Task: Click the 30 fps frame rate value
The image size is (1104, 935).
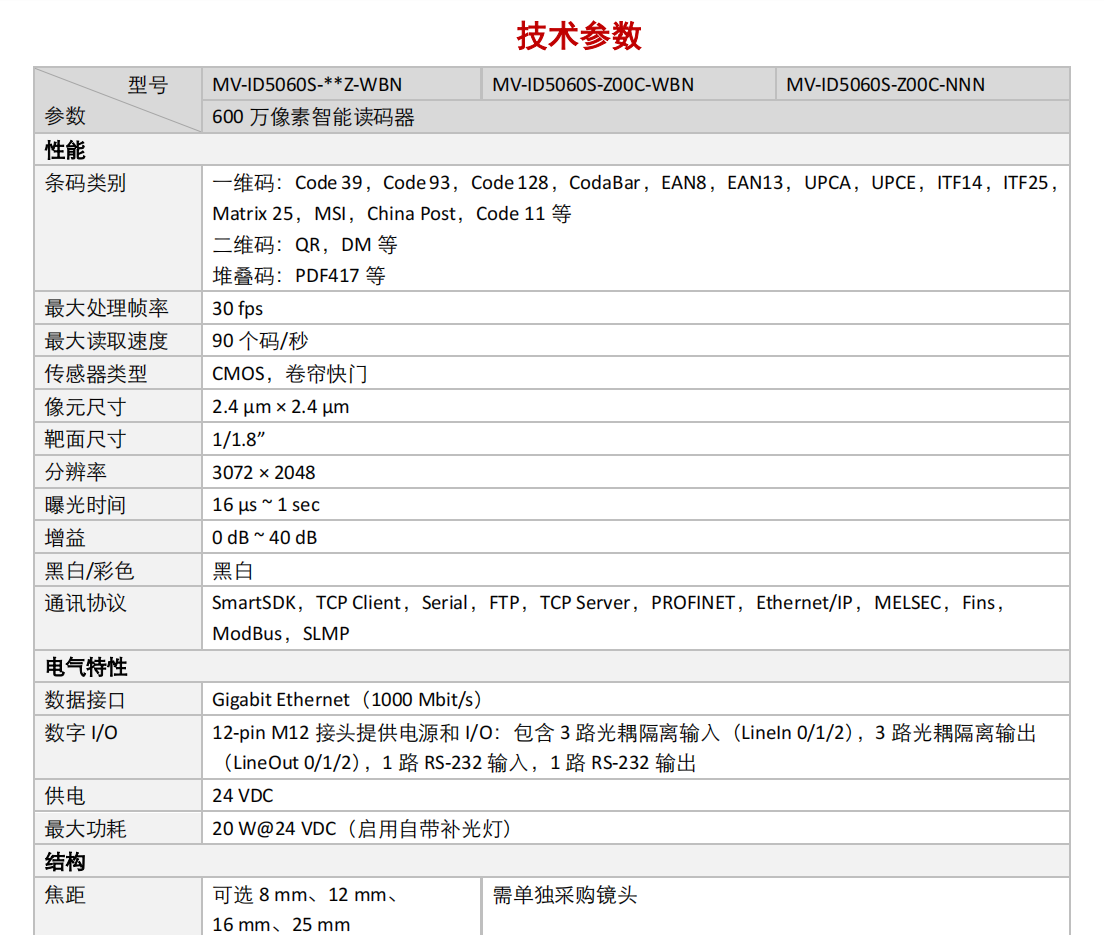Action: pyautogui.click(x=238, y=308)
